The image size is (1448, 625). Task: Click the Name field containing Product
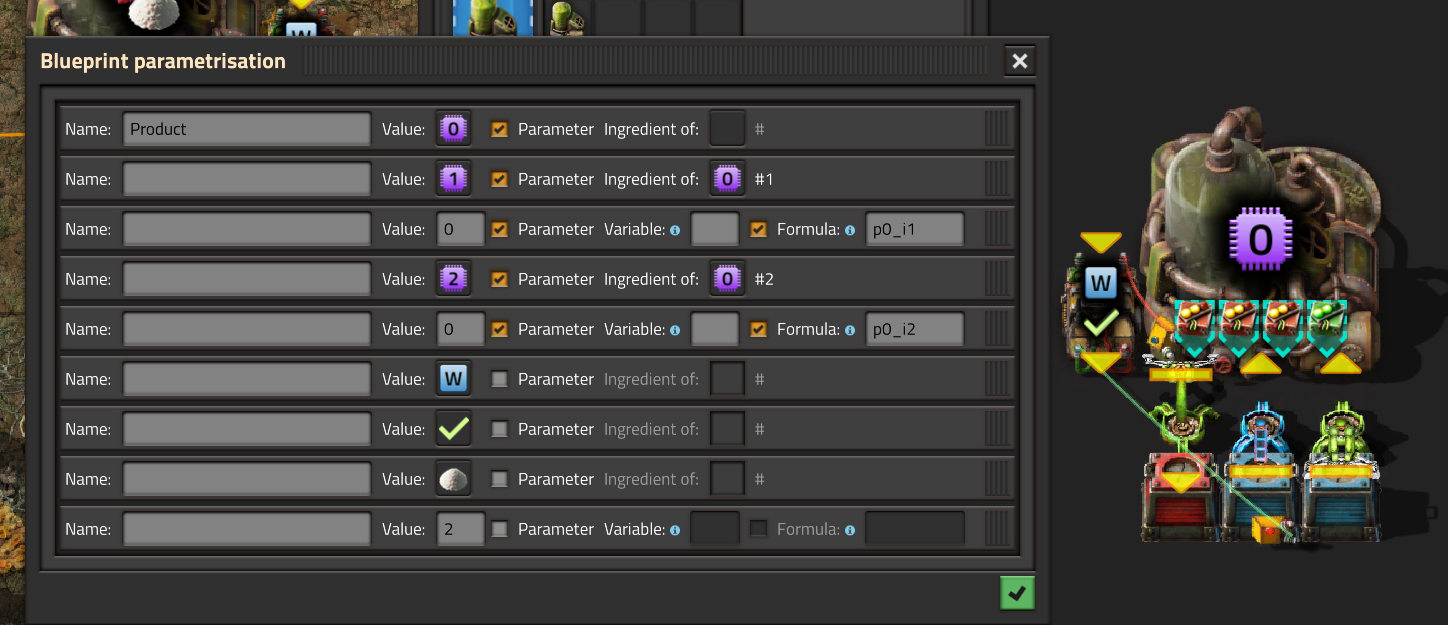[246, 129]
